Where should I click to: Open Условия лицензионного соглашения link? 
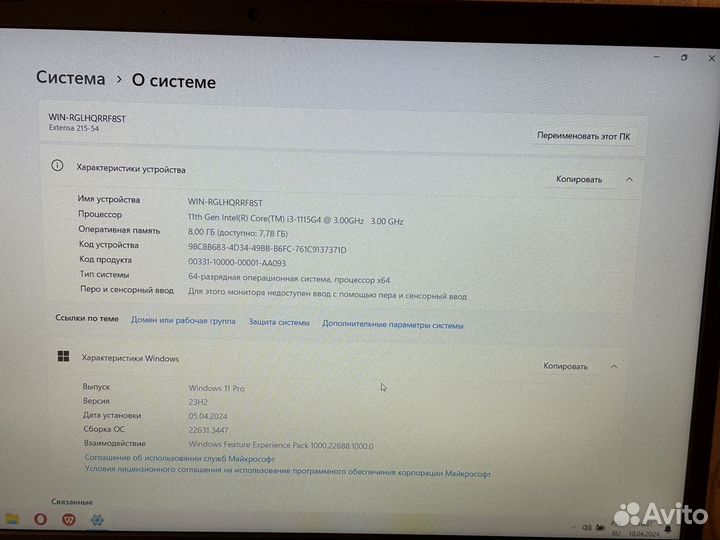(287, 471)
